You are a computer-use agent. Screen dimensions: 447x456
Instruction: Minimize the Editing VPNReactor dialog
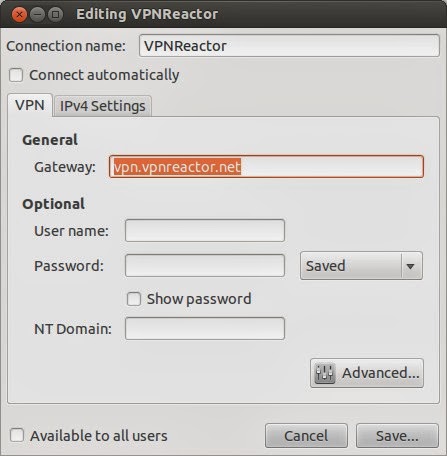[37, 15]
